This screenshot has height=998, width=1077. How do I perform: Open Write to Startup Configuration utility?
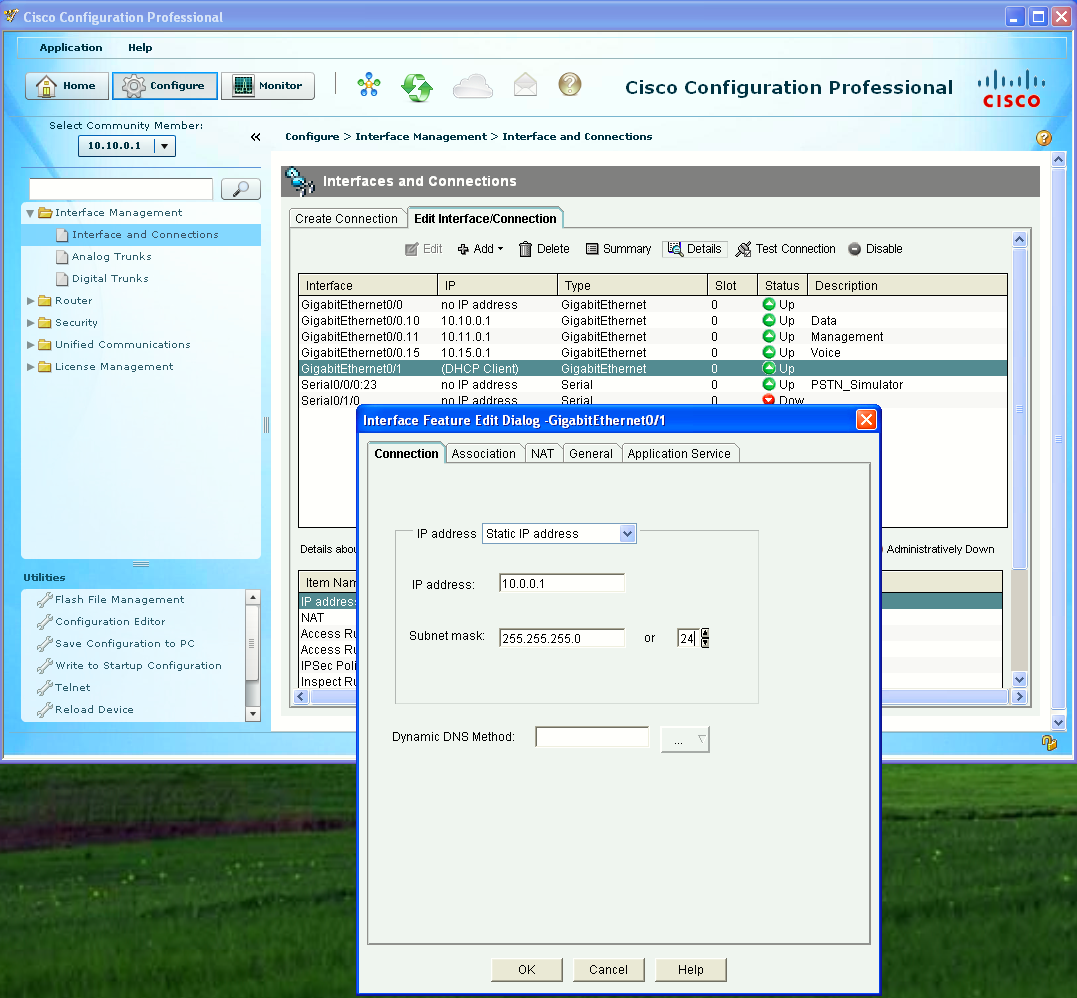(138, 666)
